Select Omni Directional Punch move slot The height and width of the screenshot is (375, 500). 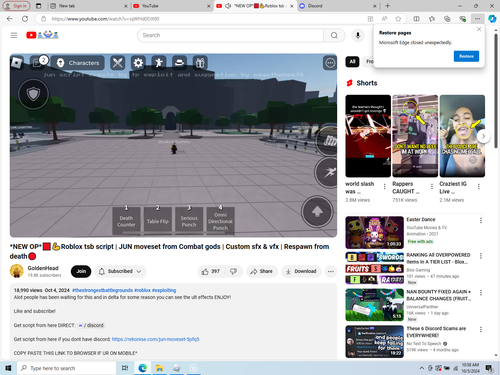[220, 221]
